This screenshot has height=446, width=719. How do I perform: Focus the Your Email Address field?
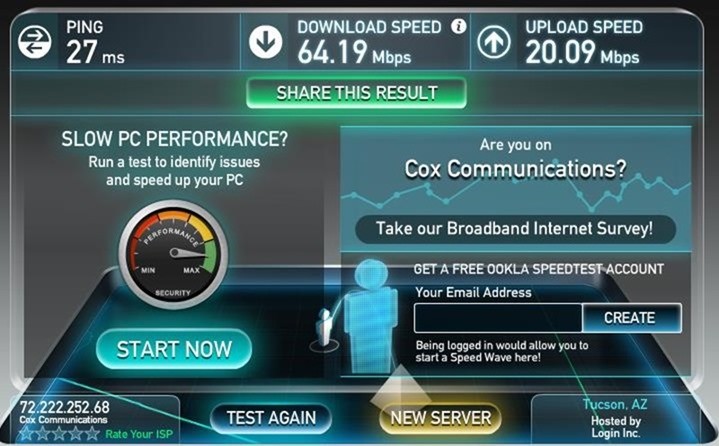(x=498, y=318)
